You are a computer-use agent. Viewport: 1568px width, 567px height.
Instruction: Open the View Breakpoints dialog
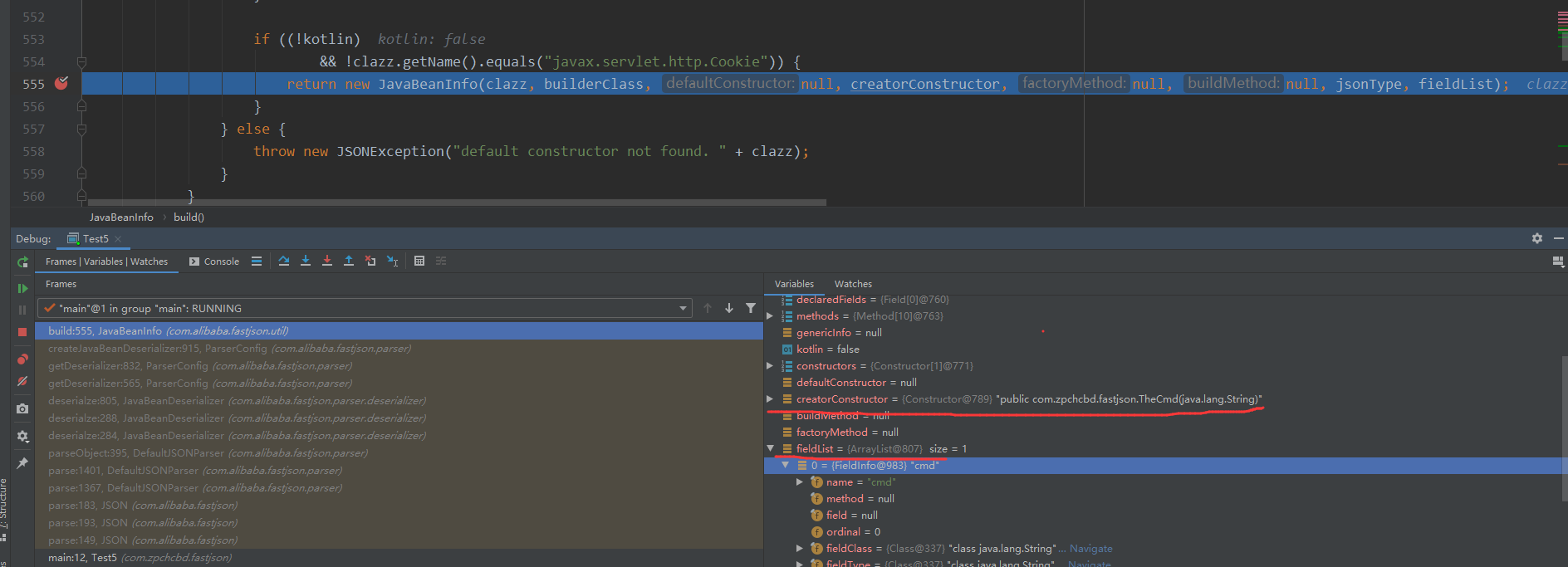click(x=22, y=359)
